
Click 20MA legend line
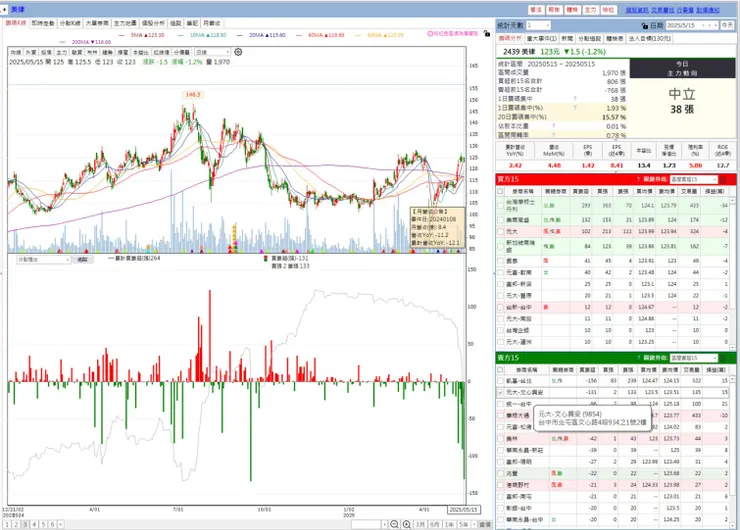tap(261, 35)
